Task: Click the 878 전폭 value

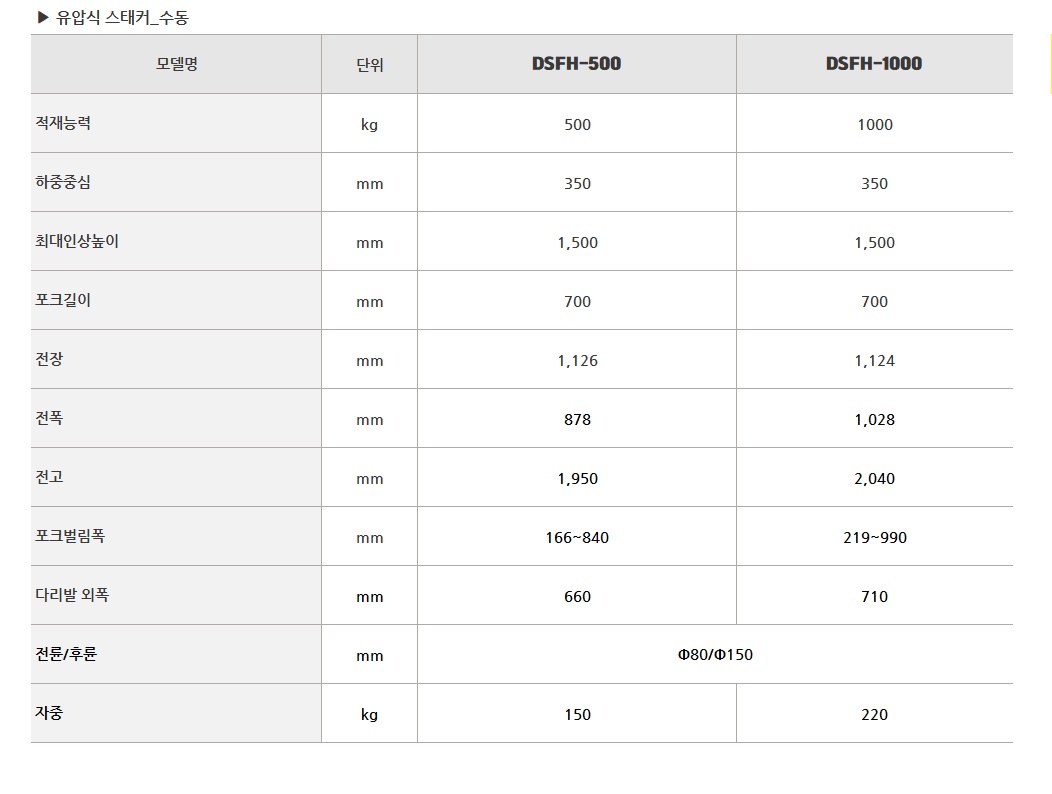Action: pos(577,420)
